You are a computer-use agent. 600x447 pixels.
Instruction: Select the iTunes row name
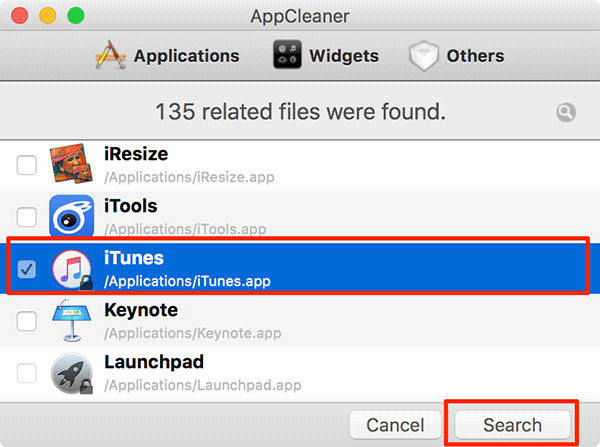134,258
